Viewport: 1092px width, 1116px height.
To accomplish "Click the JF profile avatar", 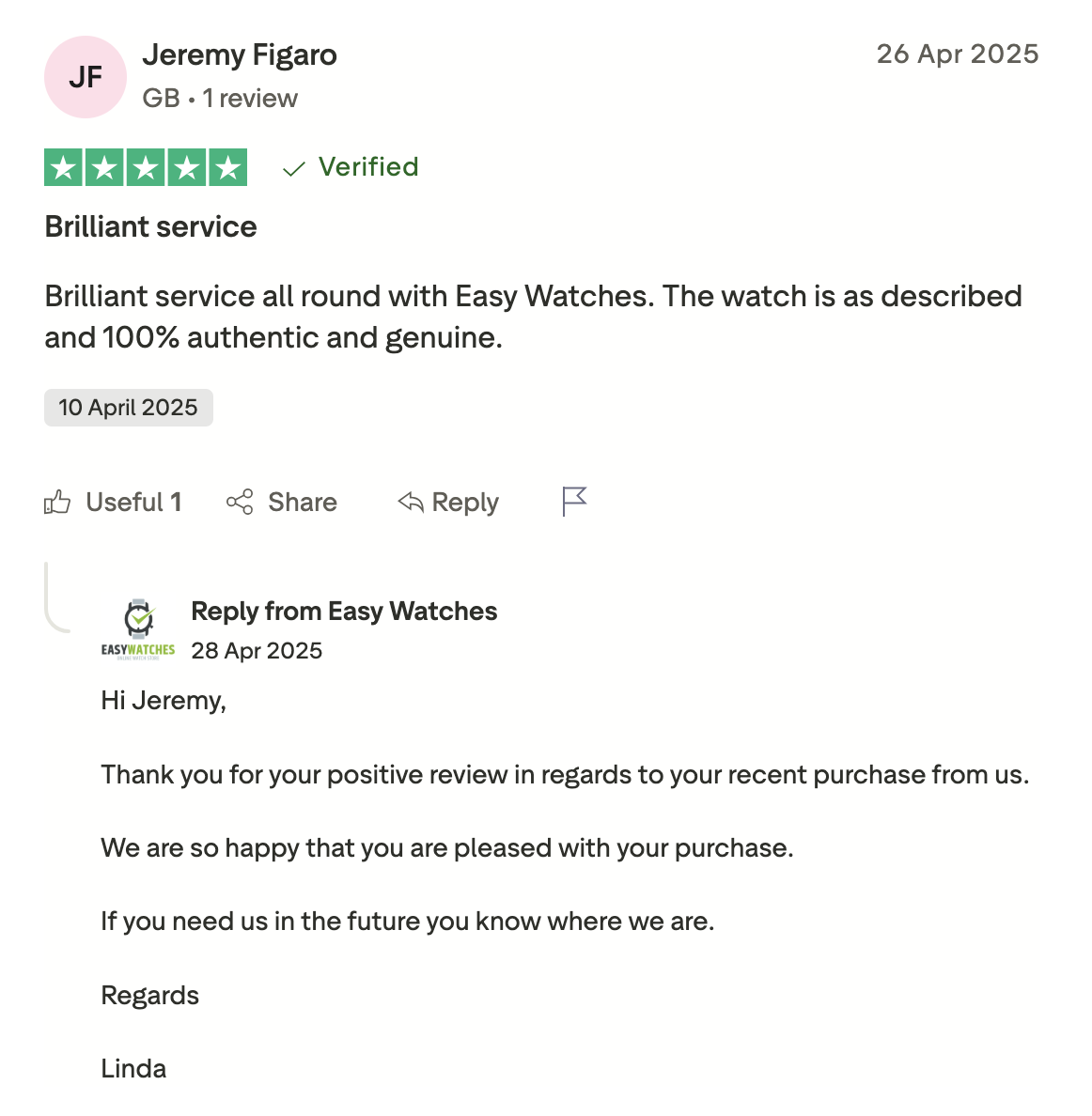I will coord(86,77).
